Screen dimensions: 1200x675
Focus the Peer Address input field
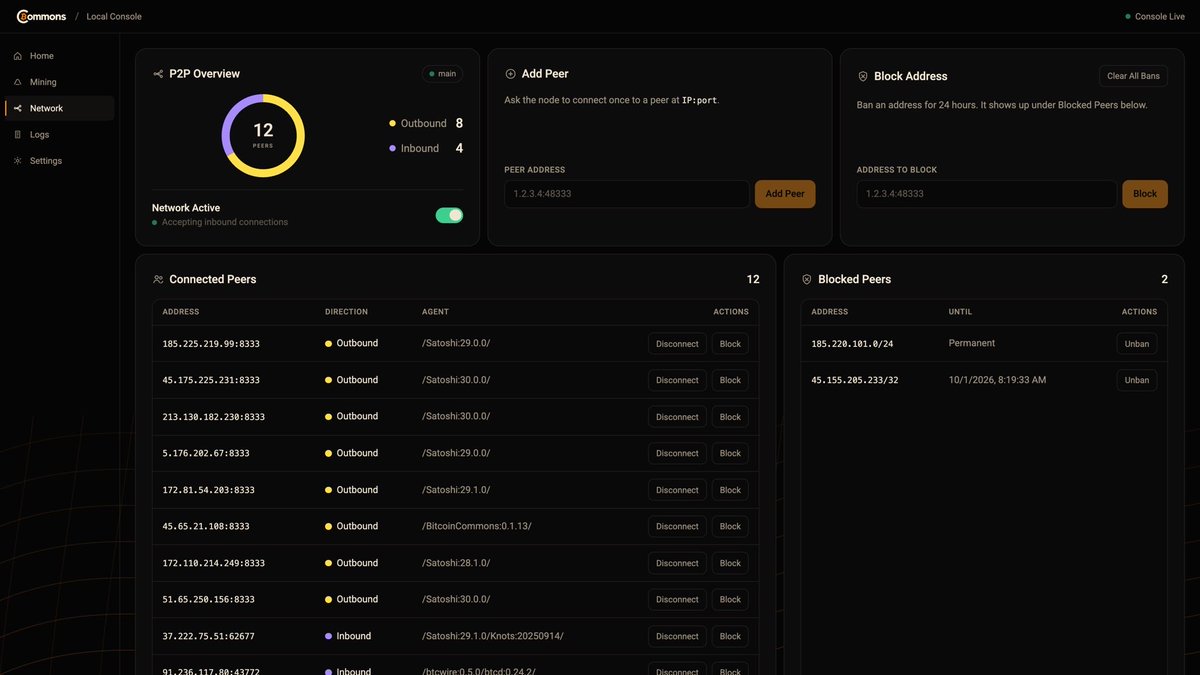627,194
